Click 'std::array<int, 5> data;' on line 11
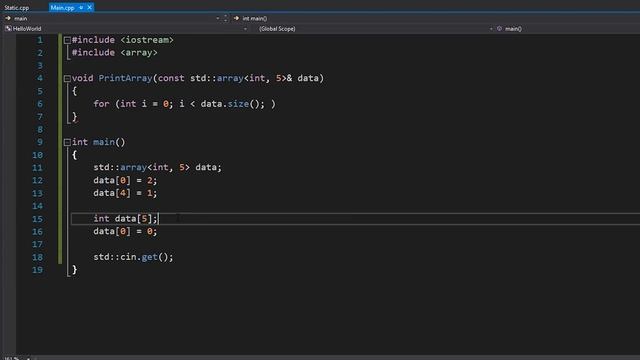Viewport: 640px width, 360px height. pyautogui.click(x=158, y=167)
